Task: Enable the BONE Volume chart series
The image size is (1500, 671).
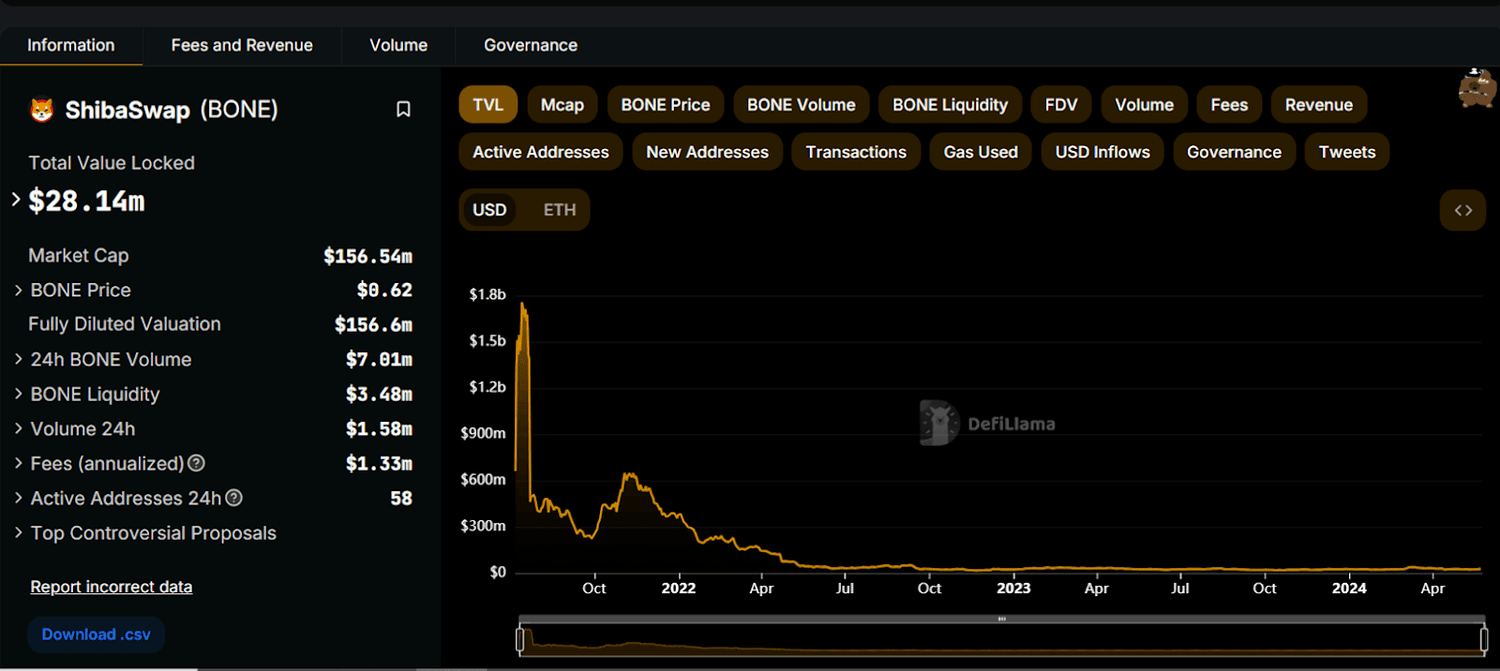Action: coord(801,105)
